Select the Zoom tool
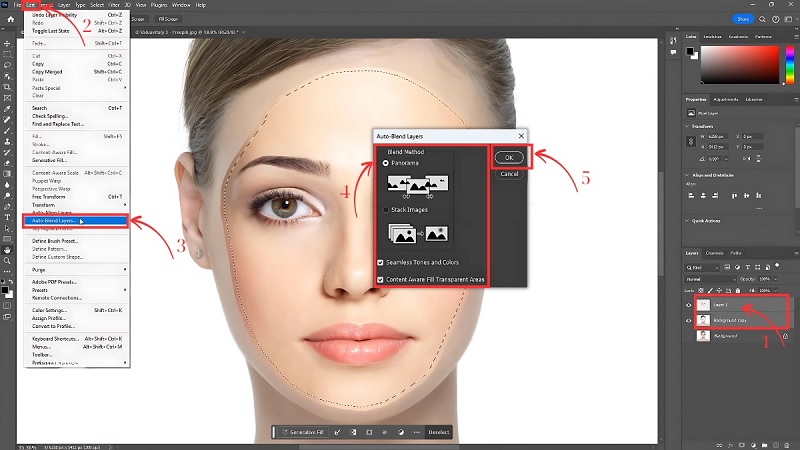 [7, 261]
